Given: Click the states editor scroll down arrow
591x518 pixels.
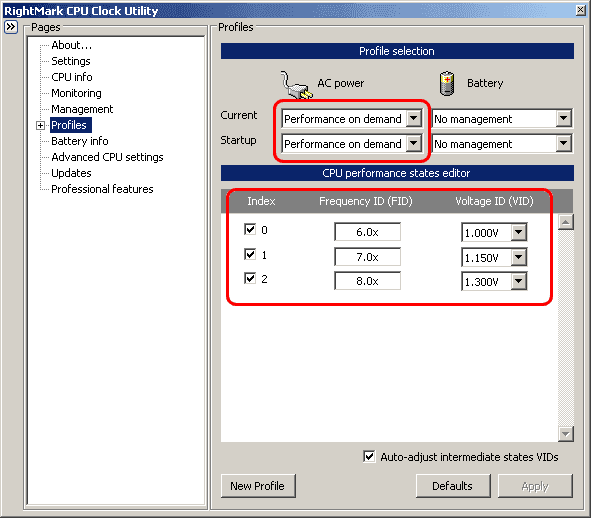Looking at the screenshot, I should click(566, 434).
